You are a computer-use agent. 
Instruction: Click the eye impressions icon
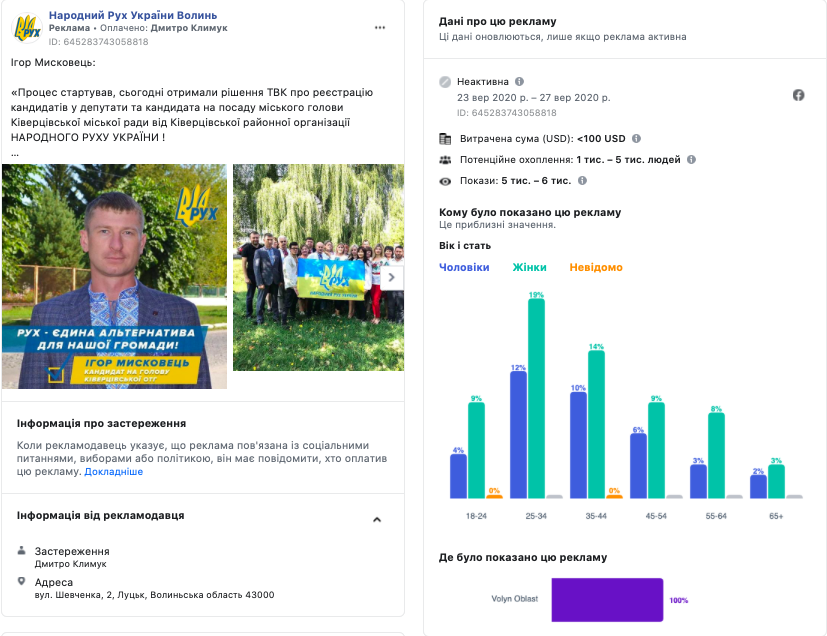coord(445,181)
